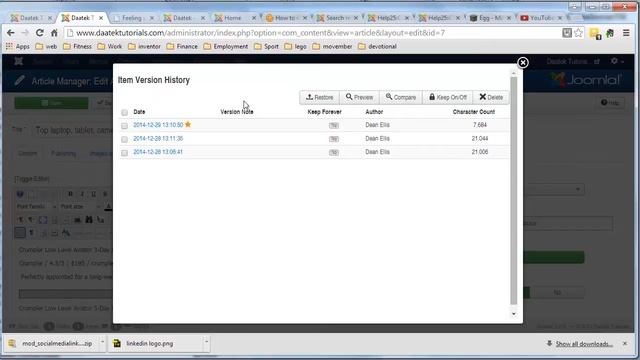Click the browser home icon
The image size is (640, 360).
[54, 33]
